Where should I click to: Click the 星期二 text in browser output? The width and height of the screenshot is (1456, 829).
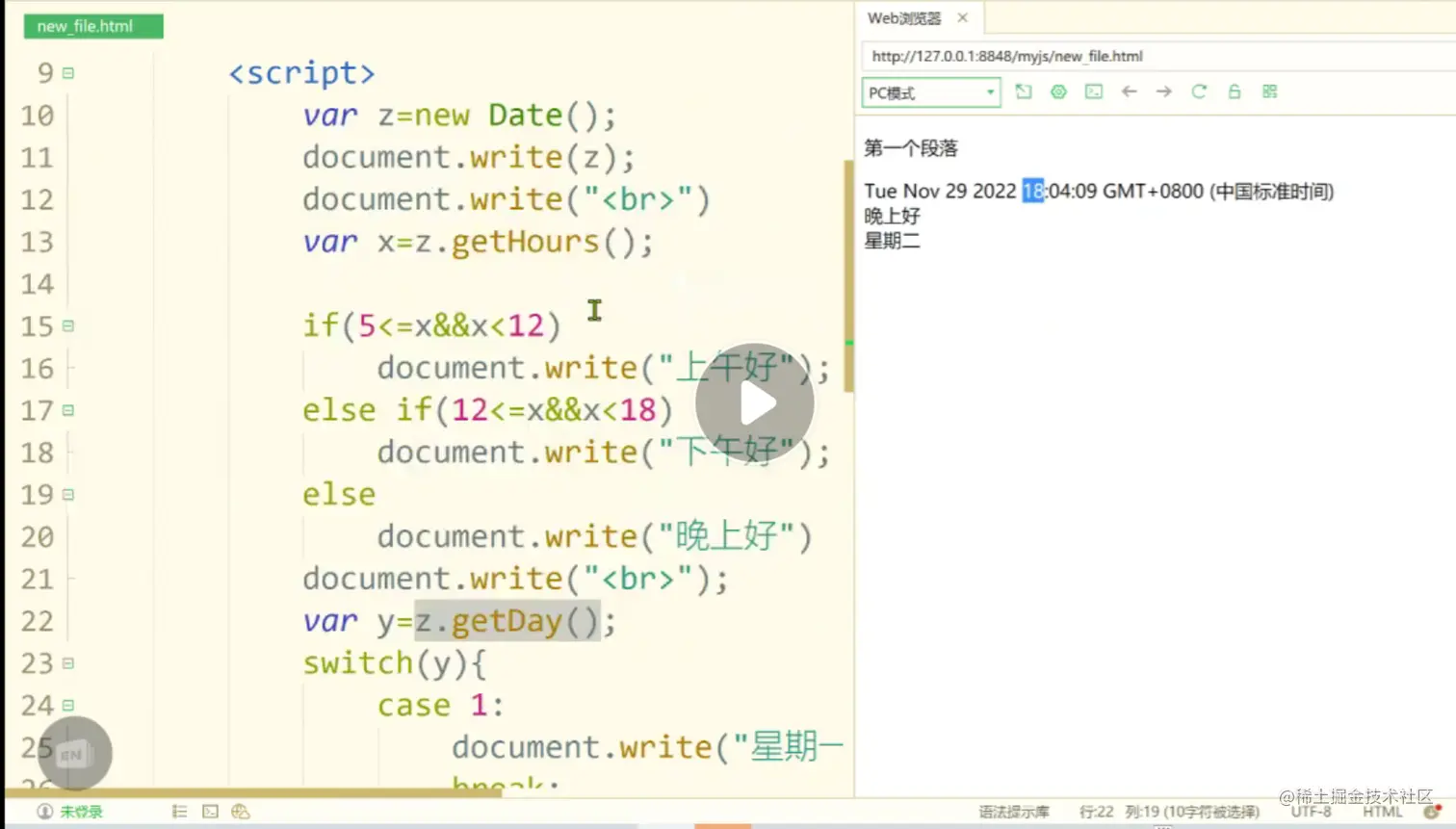892,241
